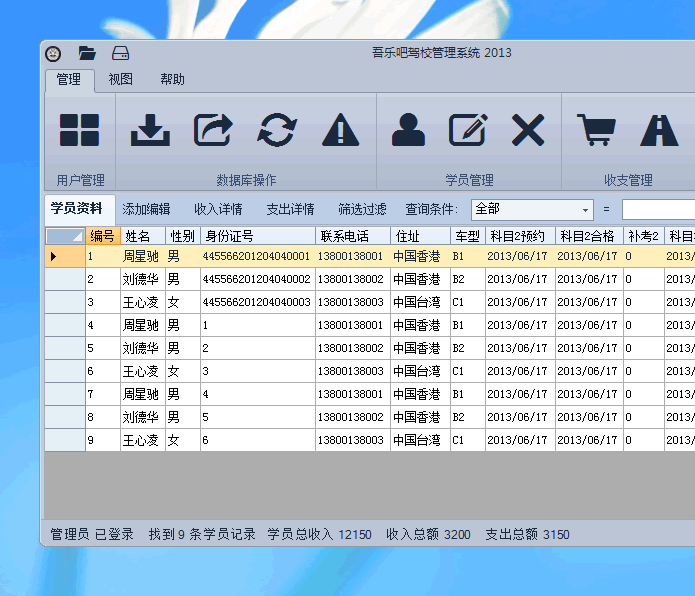
Task: Click 学员总收入 12150 status text
Action: pyautogui.click(x=320, y=534)
